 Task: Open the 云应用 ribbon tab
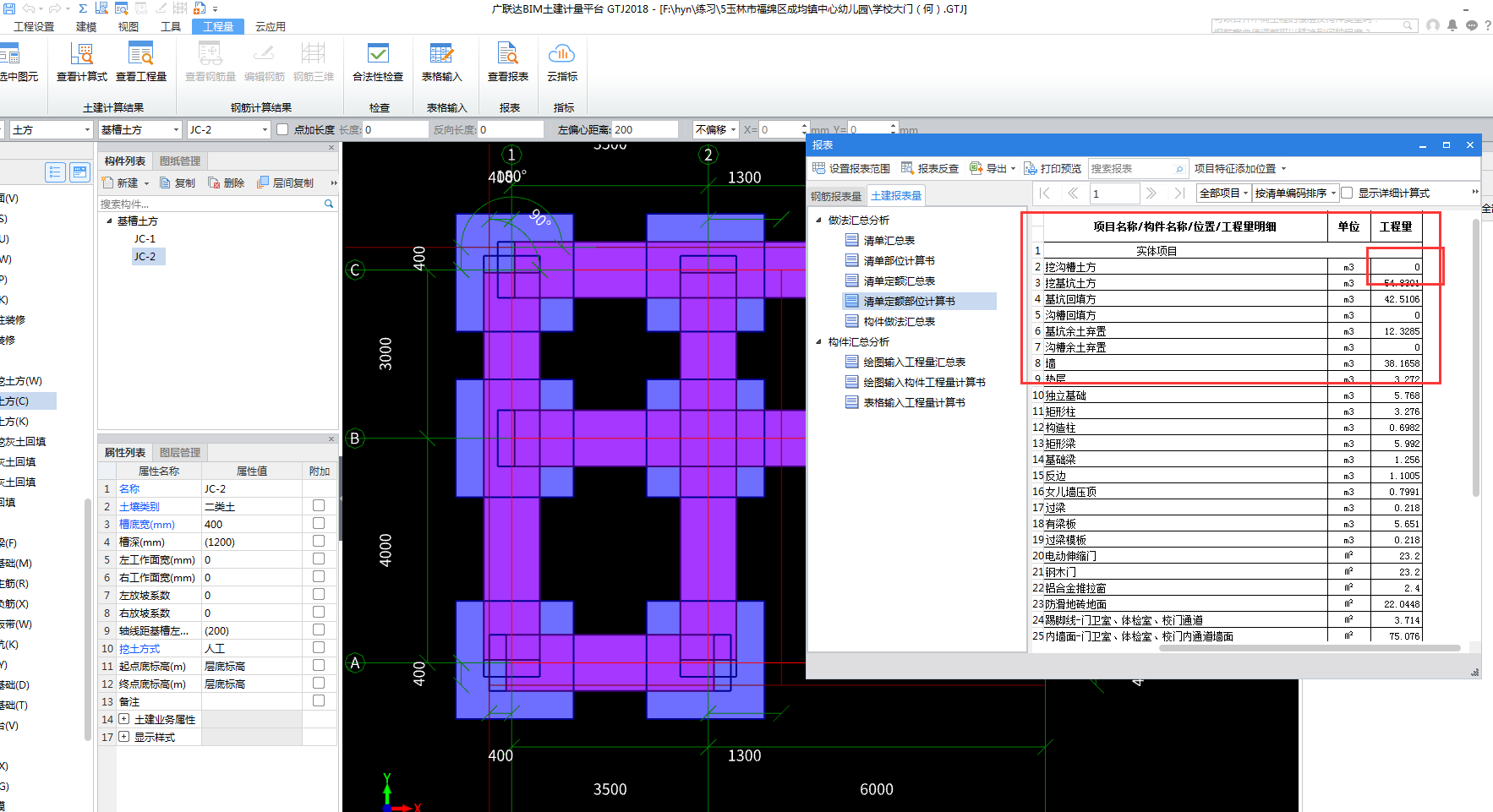(271, 26)
